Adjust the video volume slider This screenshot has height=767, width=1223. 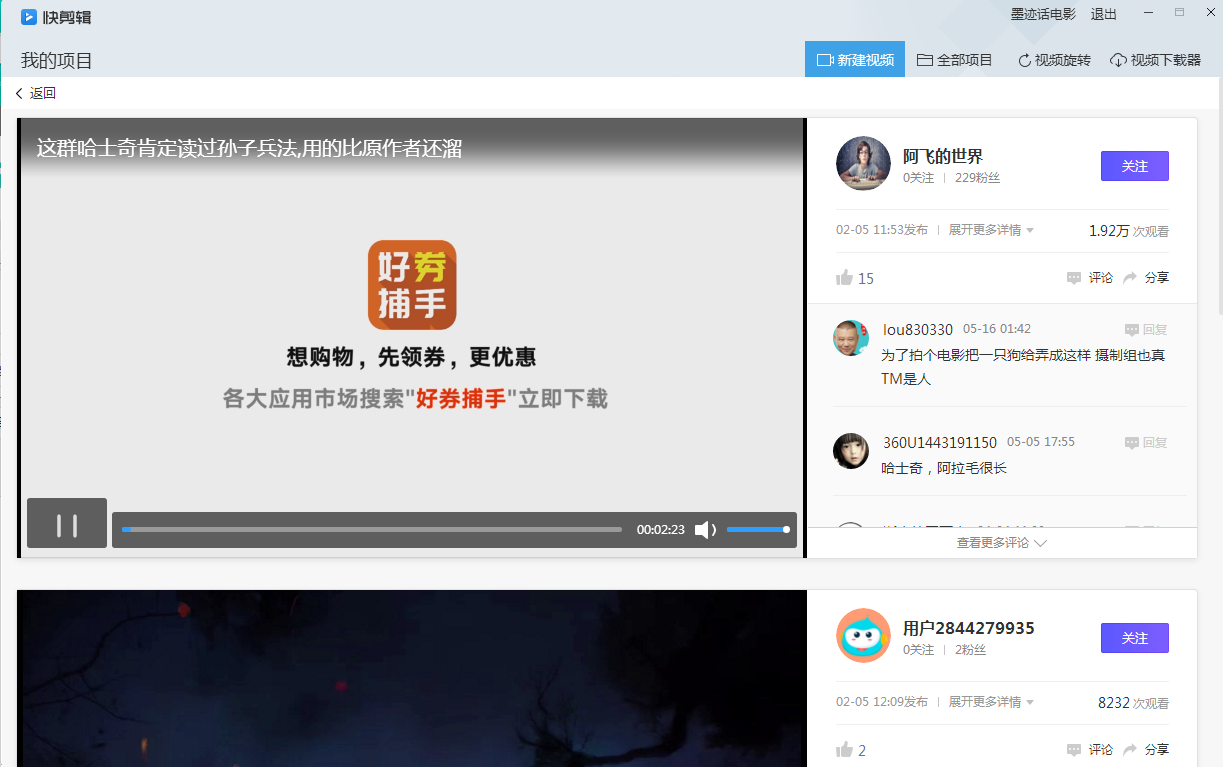[758, 530]
